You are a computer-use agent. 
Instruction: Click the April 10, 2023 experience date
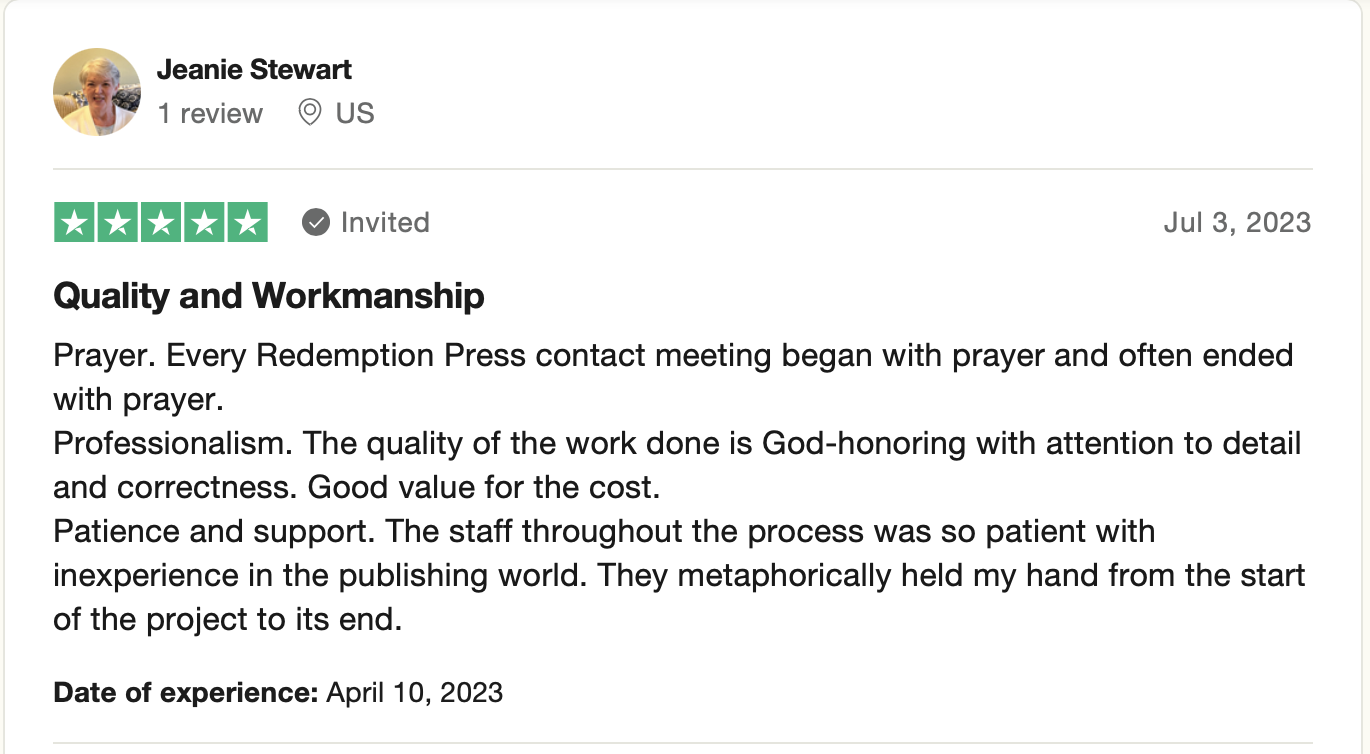(415, 692)
